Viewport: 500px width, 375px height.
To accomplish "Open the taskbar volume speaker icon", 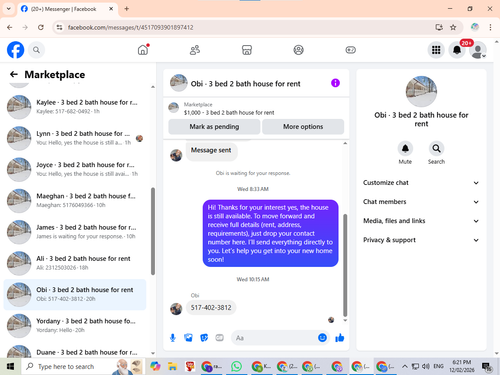I will 426,366.
